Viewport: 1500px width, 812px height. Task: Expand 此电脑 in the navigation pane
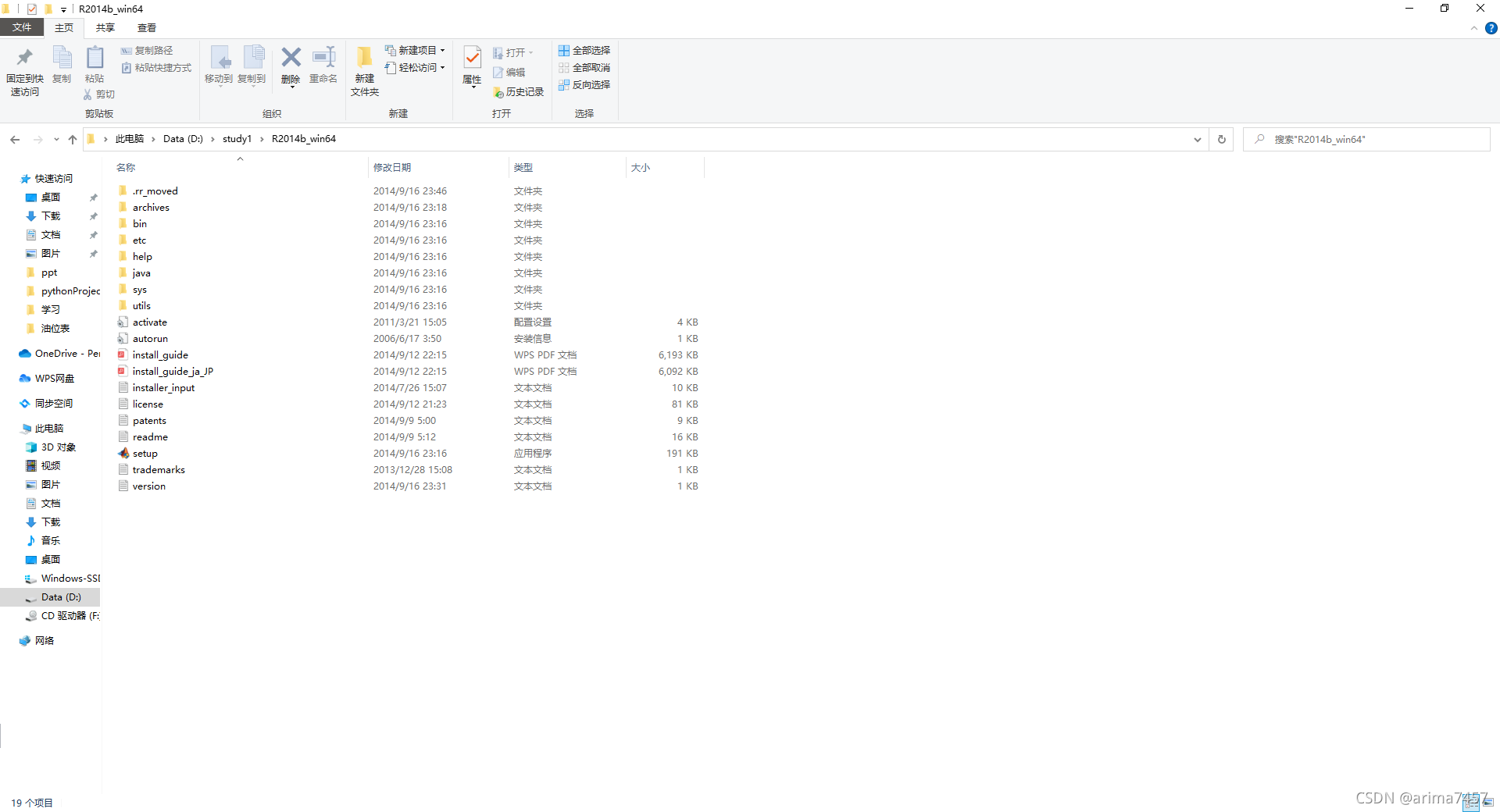pyautogui.click(x=19, y=428)
